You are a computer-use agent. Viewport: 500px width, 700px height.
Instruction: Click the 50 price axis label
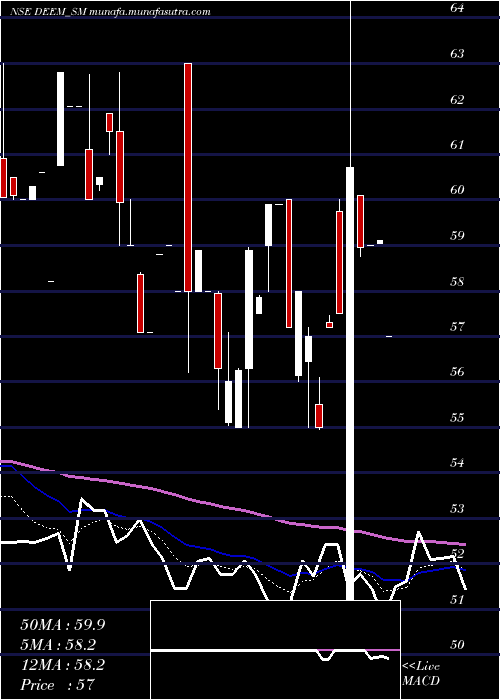tap(456, 645)
